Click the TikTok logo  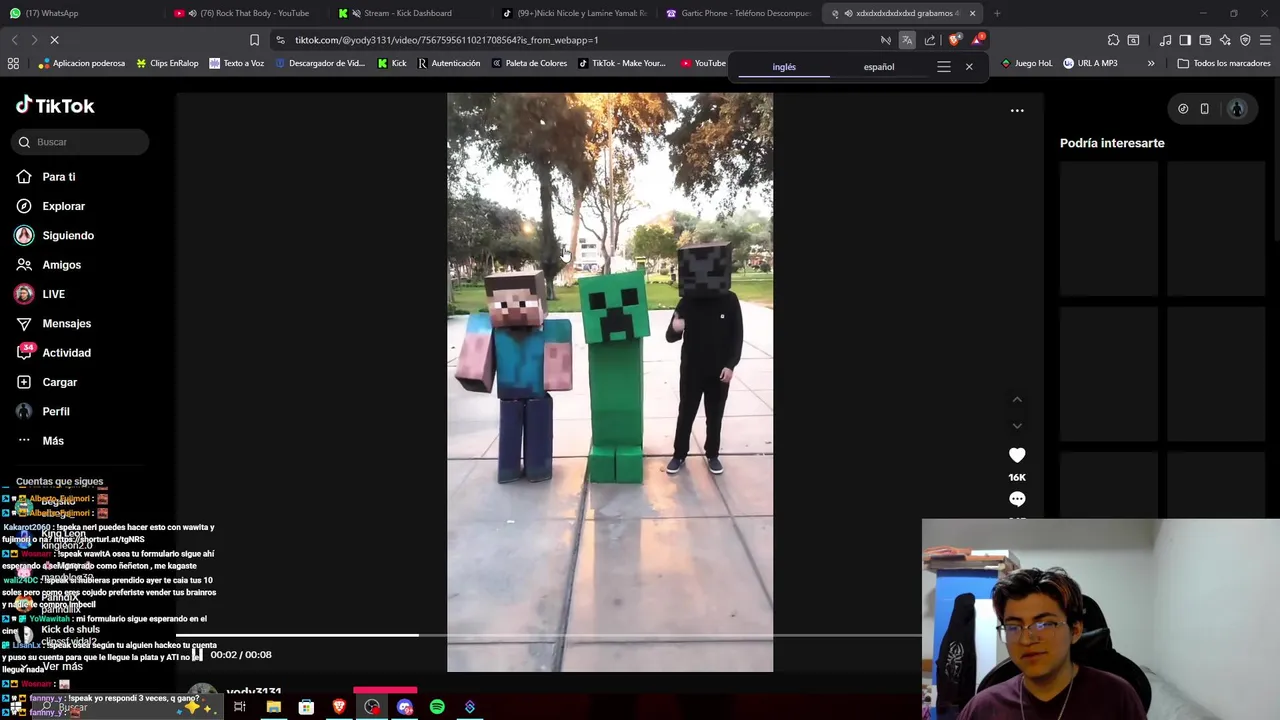55,105
